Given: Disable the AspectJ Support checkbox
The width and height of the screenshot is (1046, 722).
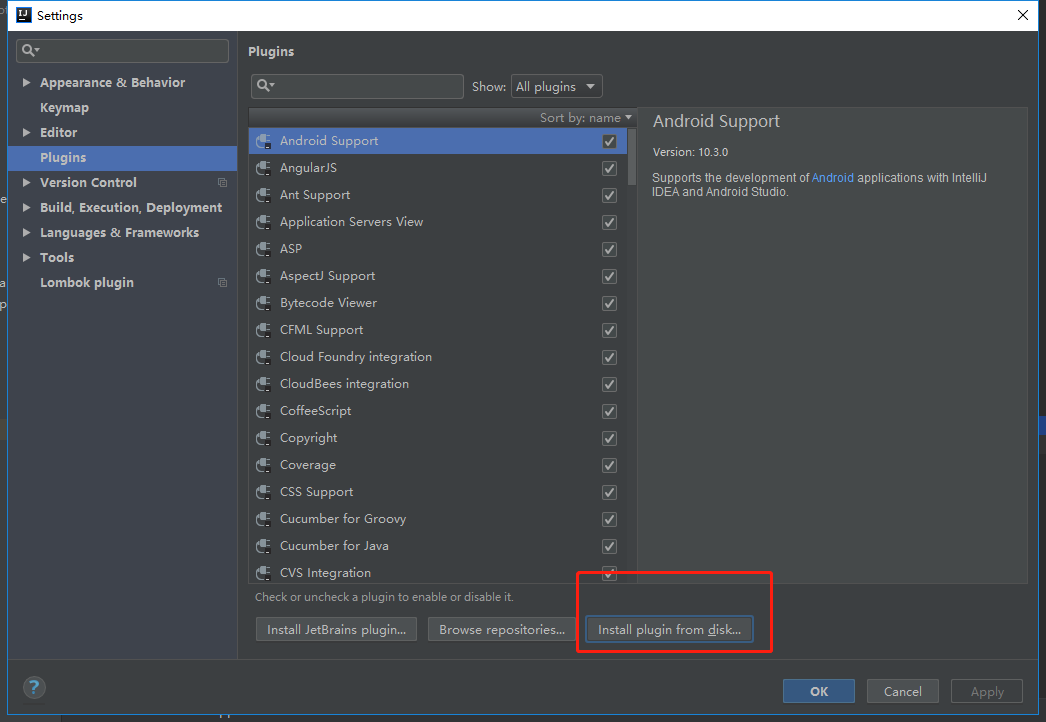Looking at the screenshot, I should click(609, 276).
